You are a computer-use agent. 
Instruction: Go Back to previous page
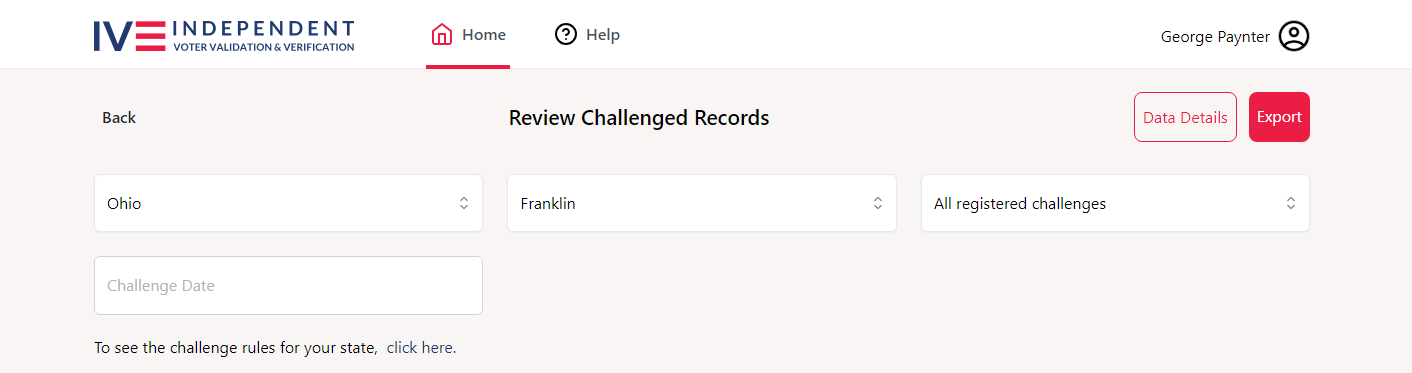(119, 118)
